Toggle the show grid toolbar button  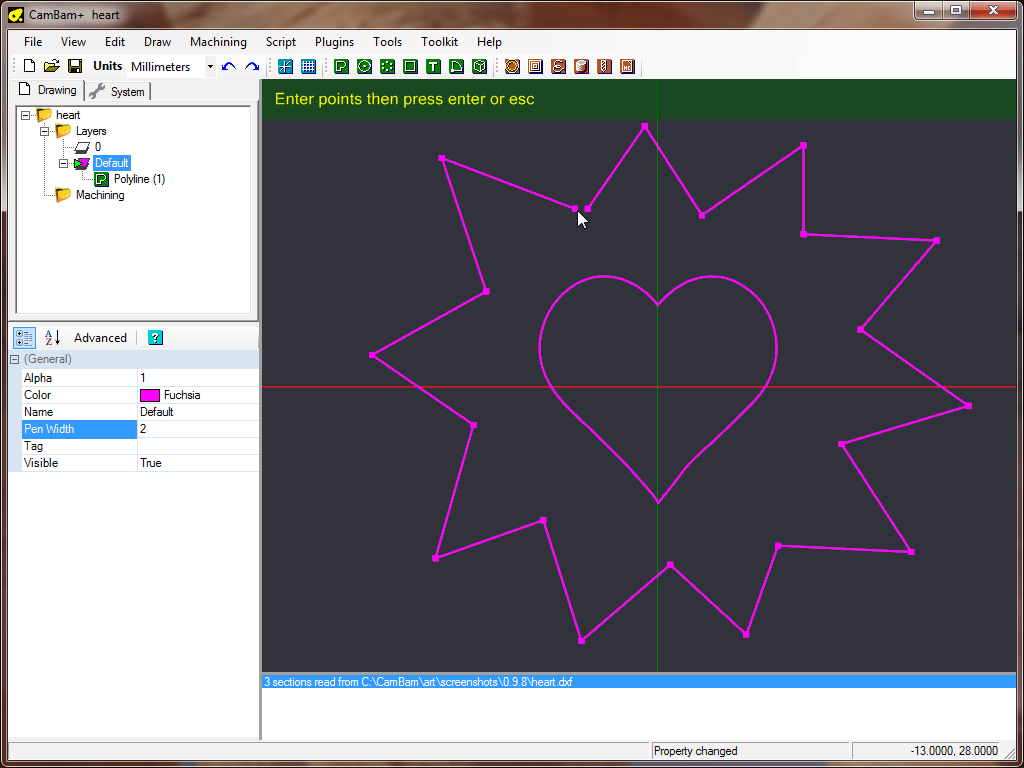click(x=308, y=67)
